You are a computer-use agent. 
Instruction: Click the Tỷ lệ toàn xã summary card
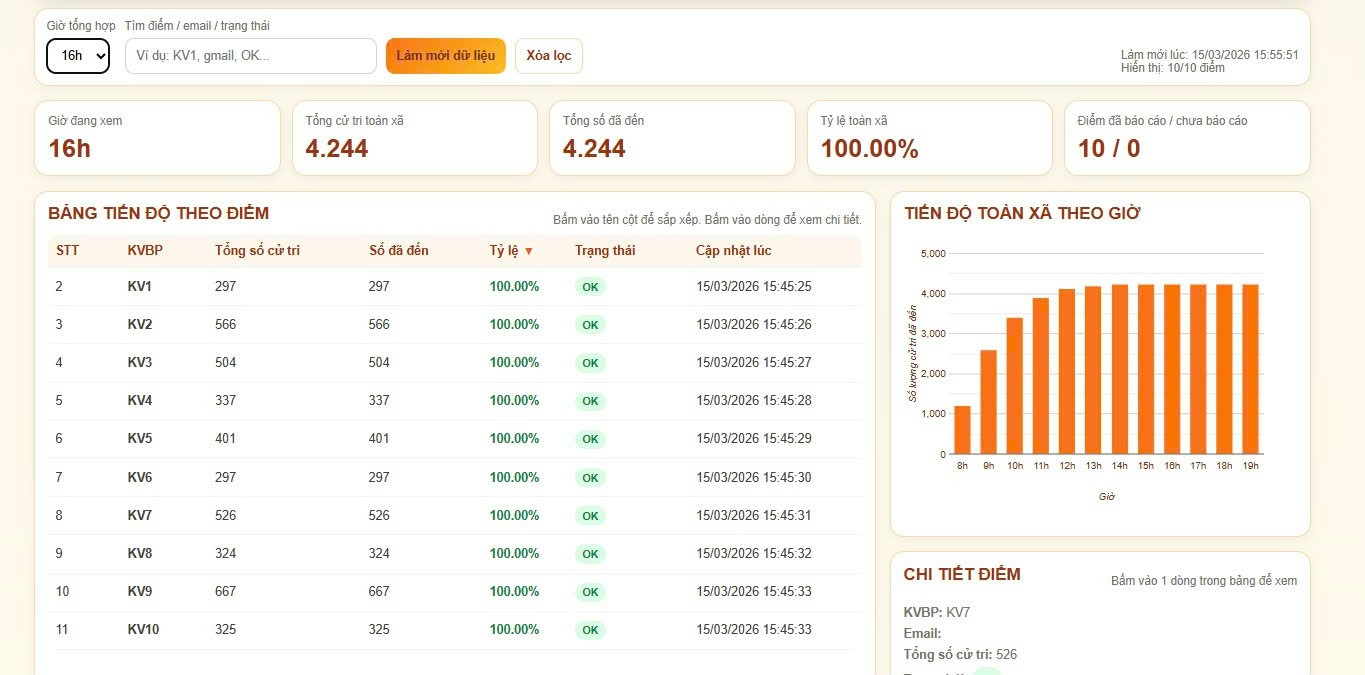click(x=929, y=138)
